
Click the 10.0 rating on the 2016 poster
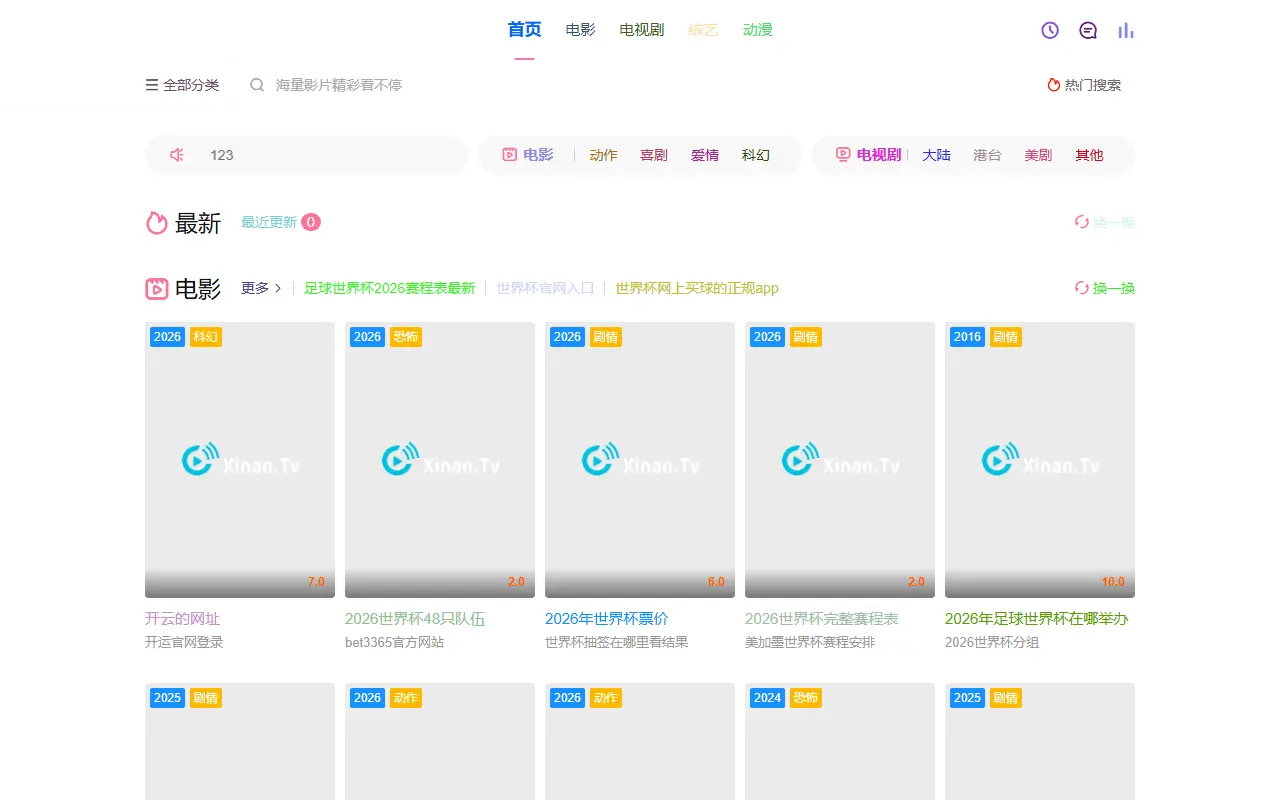pyautogui.click(x=1113, y=582)
